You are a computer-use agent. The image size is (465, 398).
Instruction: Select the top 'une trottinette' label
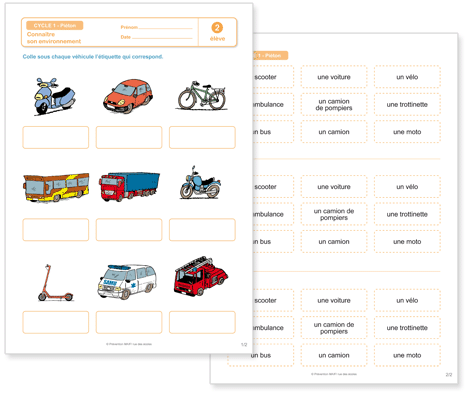tap(407, 105)
